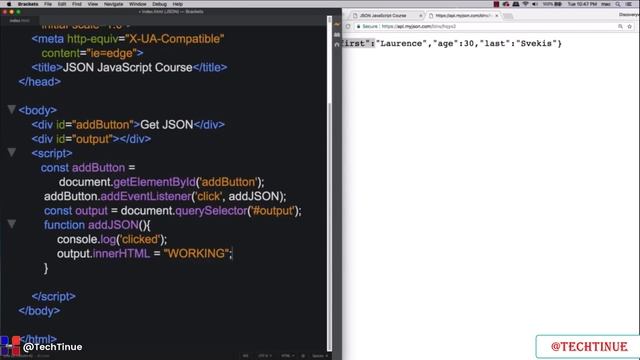Click the INS insert mode indicator

245,356
